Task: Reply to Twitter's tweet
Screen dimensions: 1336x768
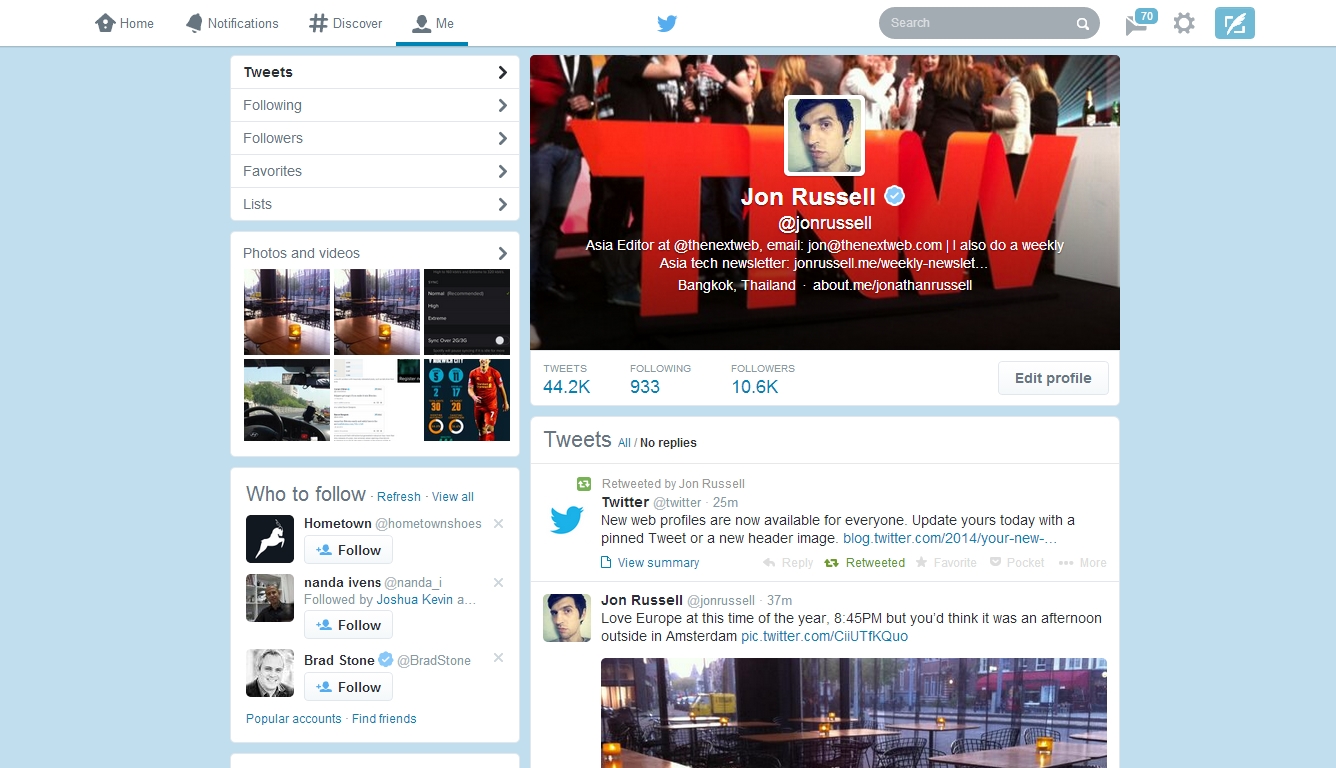Action: [788, 563]
